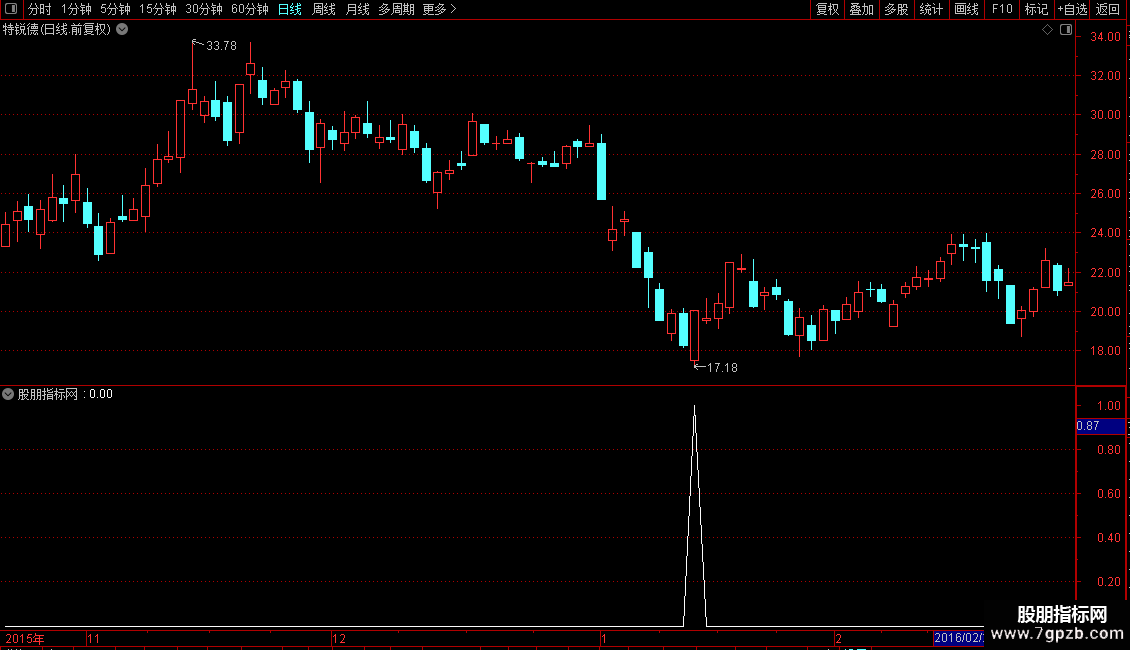
Task: Open dropdown next to 特锐德 chart title
Action: 123,29
